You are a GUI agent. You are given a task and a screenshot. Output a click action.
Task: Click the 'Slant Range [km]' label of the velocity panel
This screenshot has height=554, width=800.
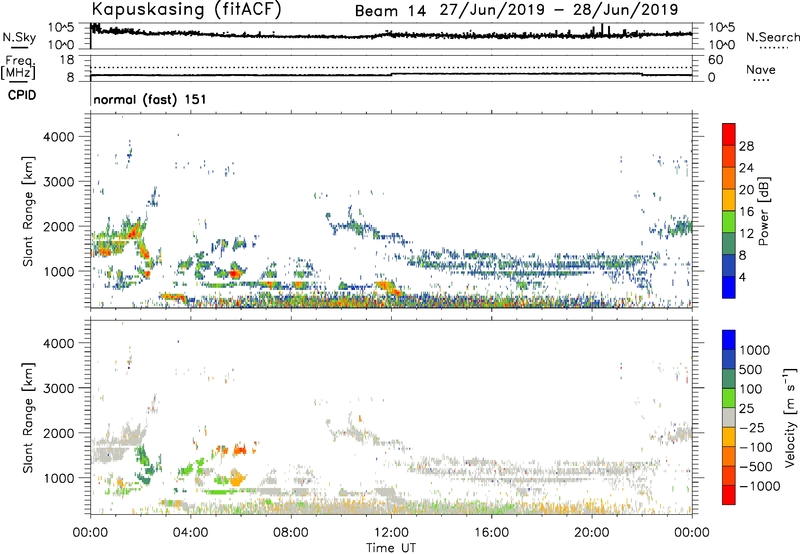(28, 417)
